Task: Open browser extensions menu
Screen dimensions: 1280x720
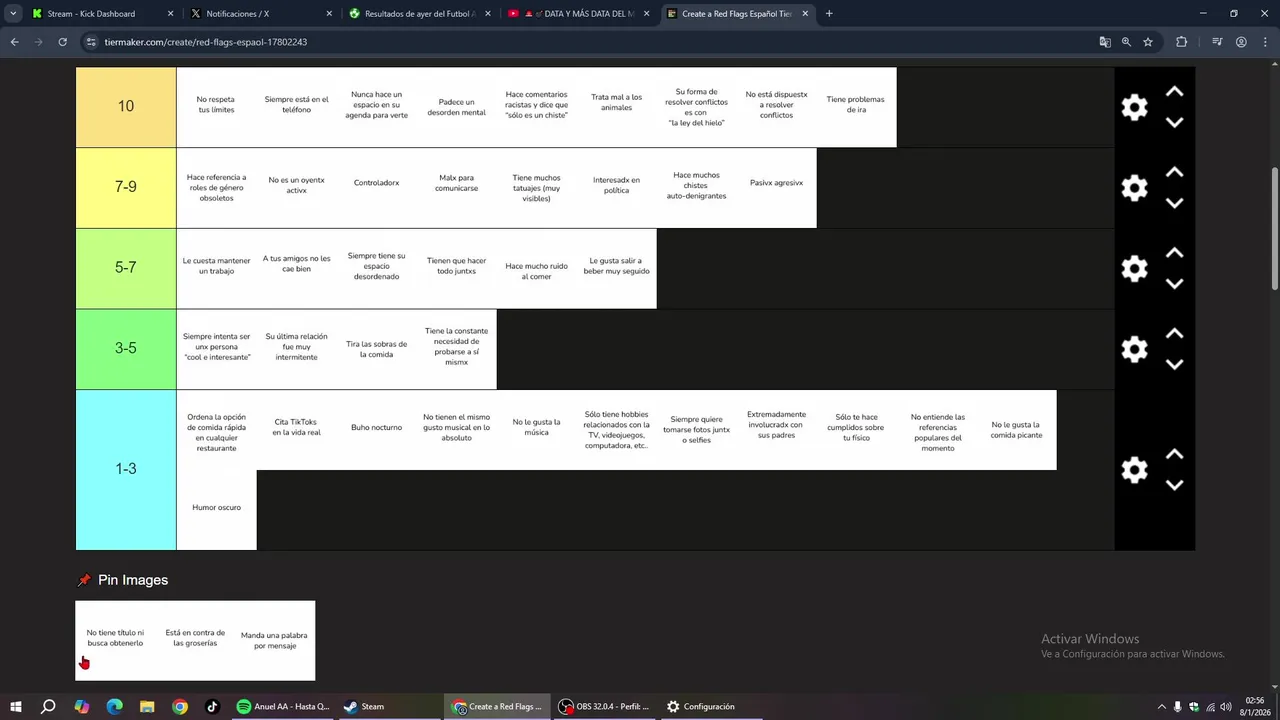Action: point(1181,42)
